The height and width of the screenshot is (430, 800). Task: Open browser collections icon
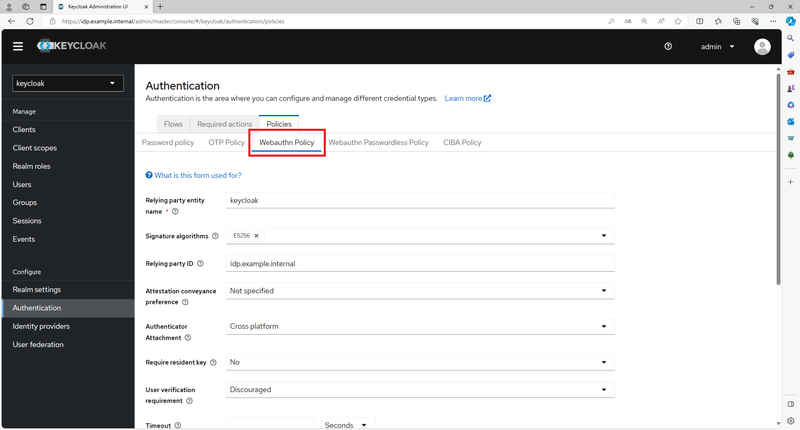[737, 21]
